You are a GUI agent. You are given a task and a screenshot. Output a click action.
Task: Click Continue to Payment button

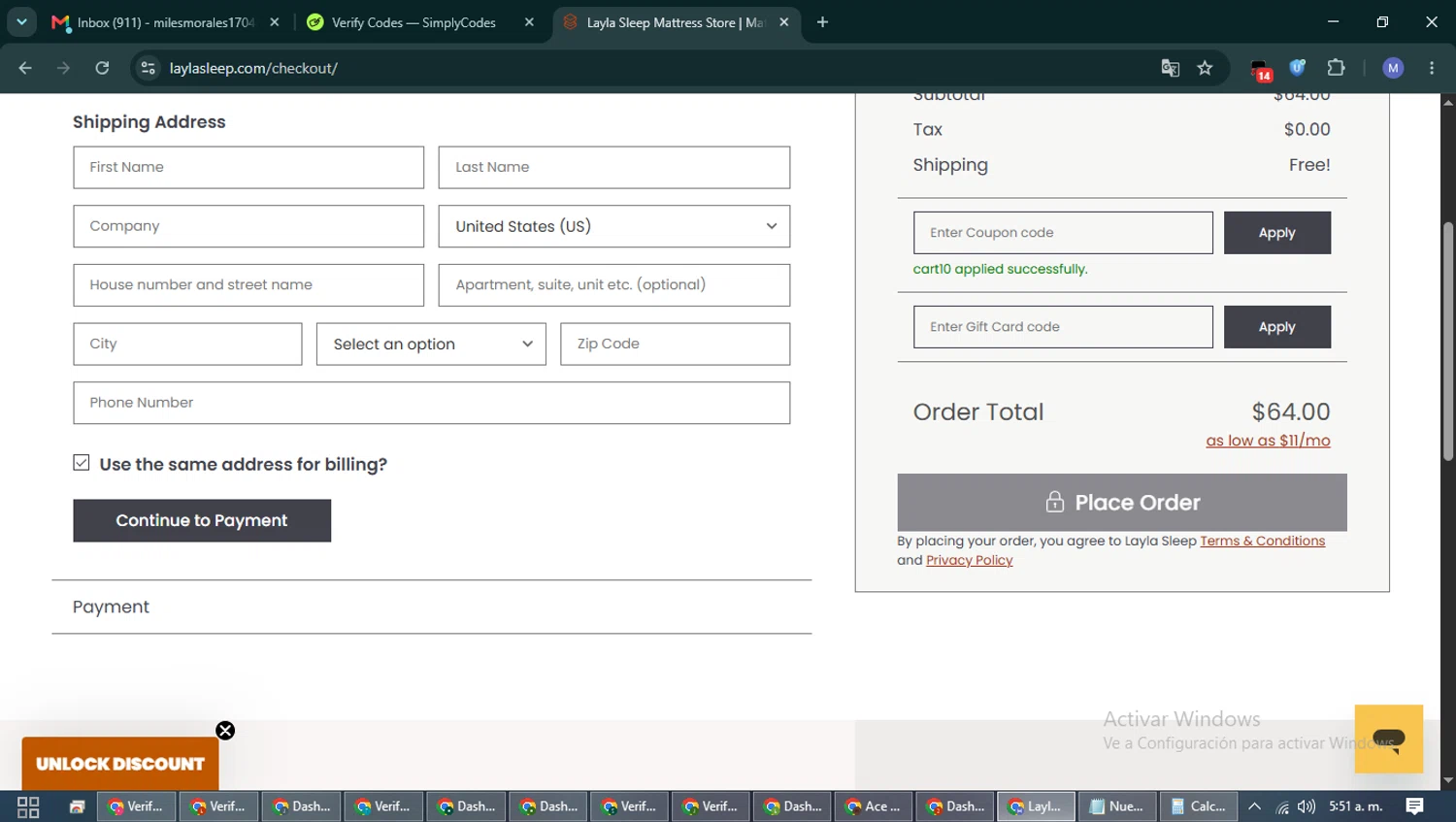coord(202,520)
